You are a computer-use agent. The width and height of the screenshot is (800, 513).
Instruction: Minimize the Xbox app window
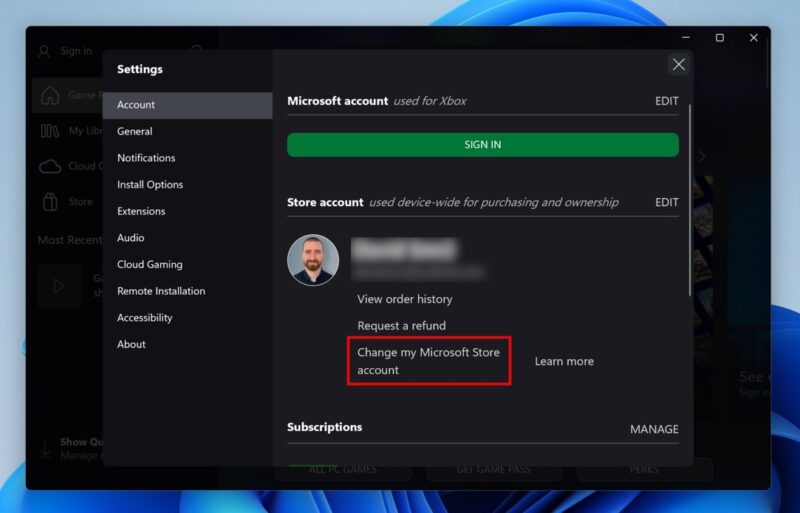coord(686,38)
